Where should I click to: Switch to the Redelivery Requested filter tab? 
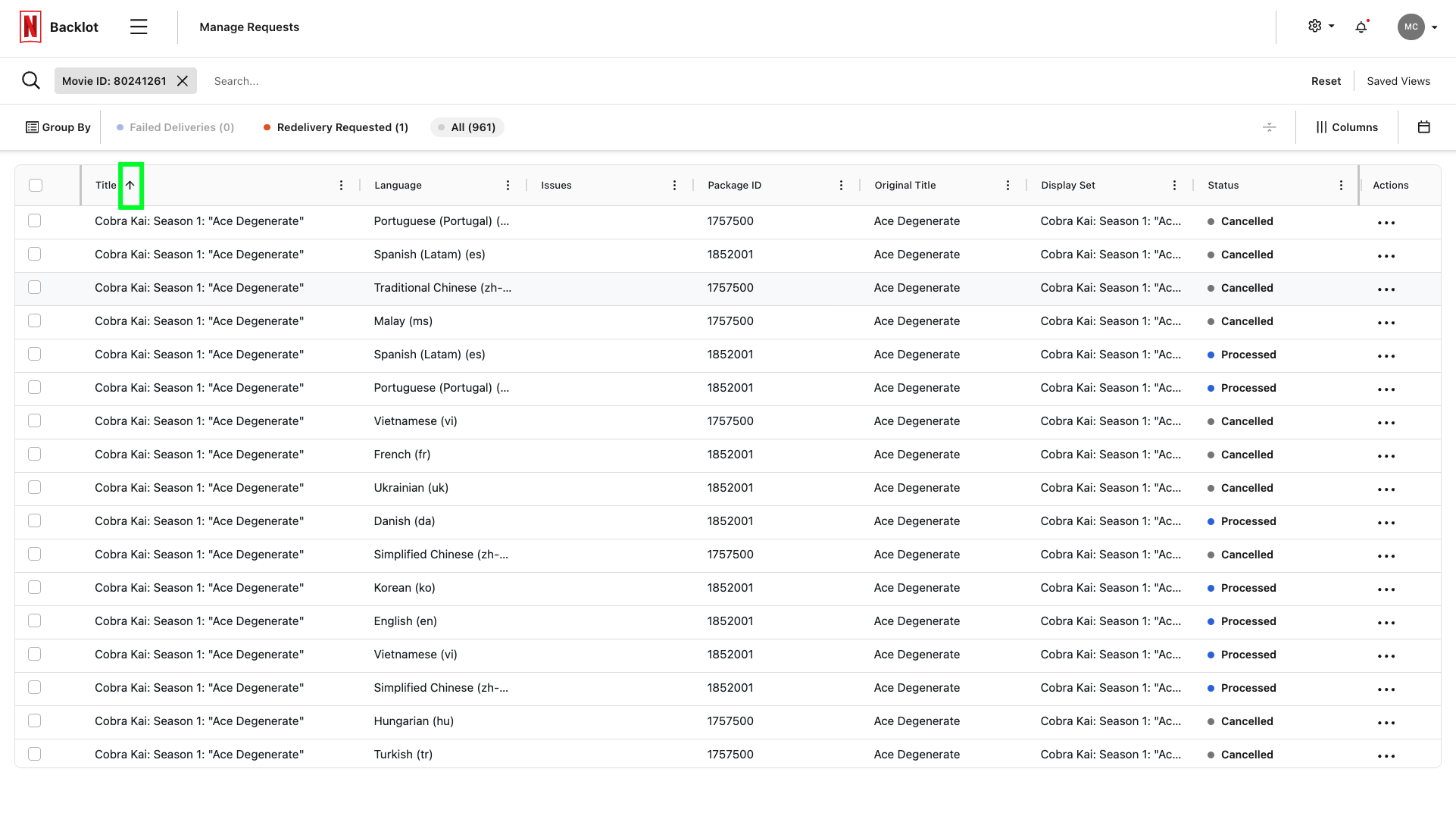point(336,127)
